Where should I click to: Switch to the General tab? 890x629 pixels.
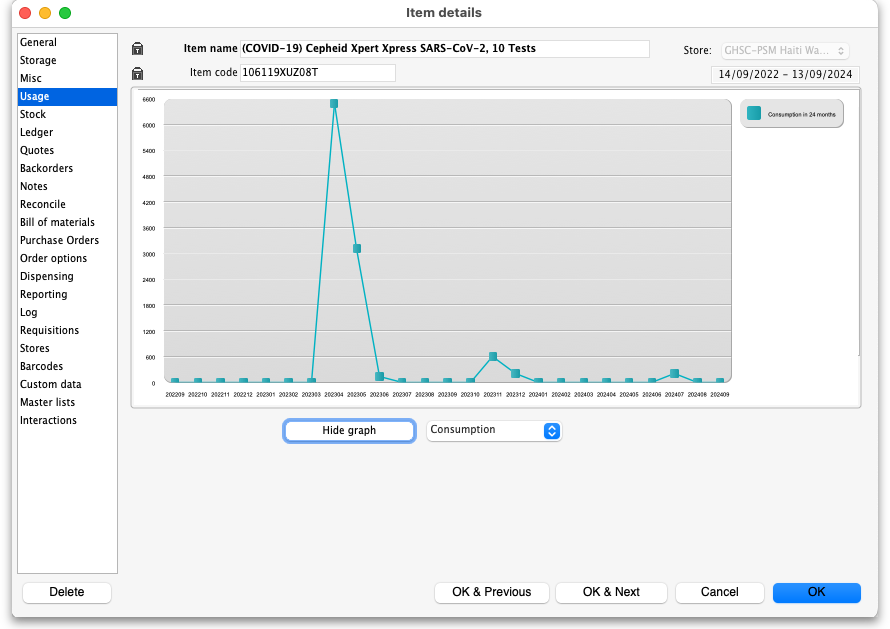click(39, 42)
